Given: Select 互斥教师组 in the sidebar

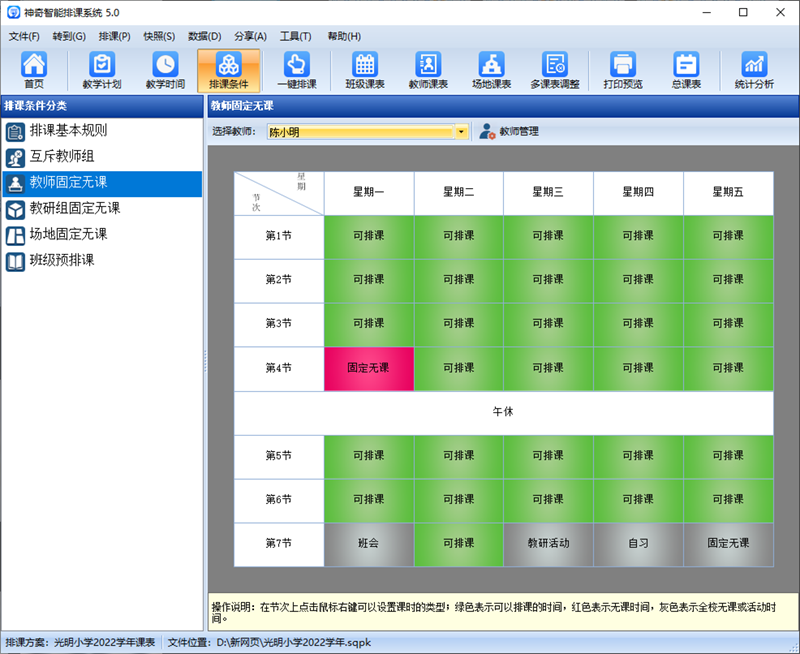Looking at the screenshot, I should [102, 157].
